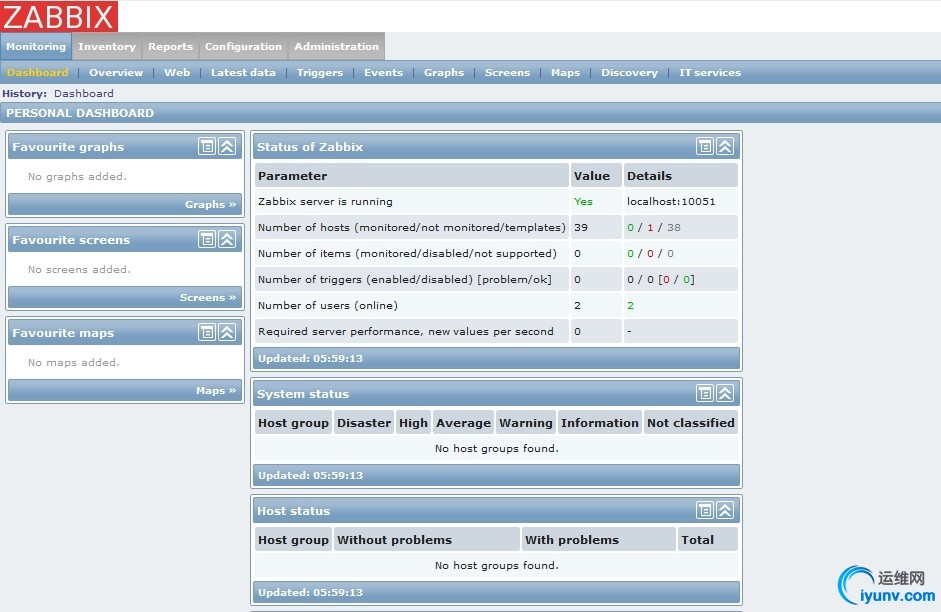The height and width of the screenshot is (612, 941).
Task: Go to Triggers page
Action: click(320, 73)
